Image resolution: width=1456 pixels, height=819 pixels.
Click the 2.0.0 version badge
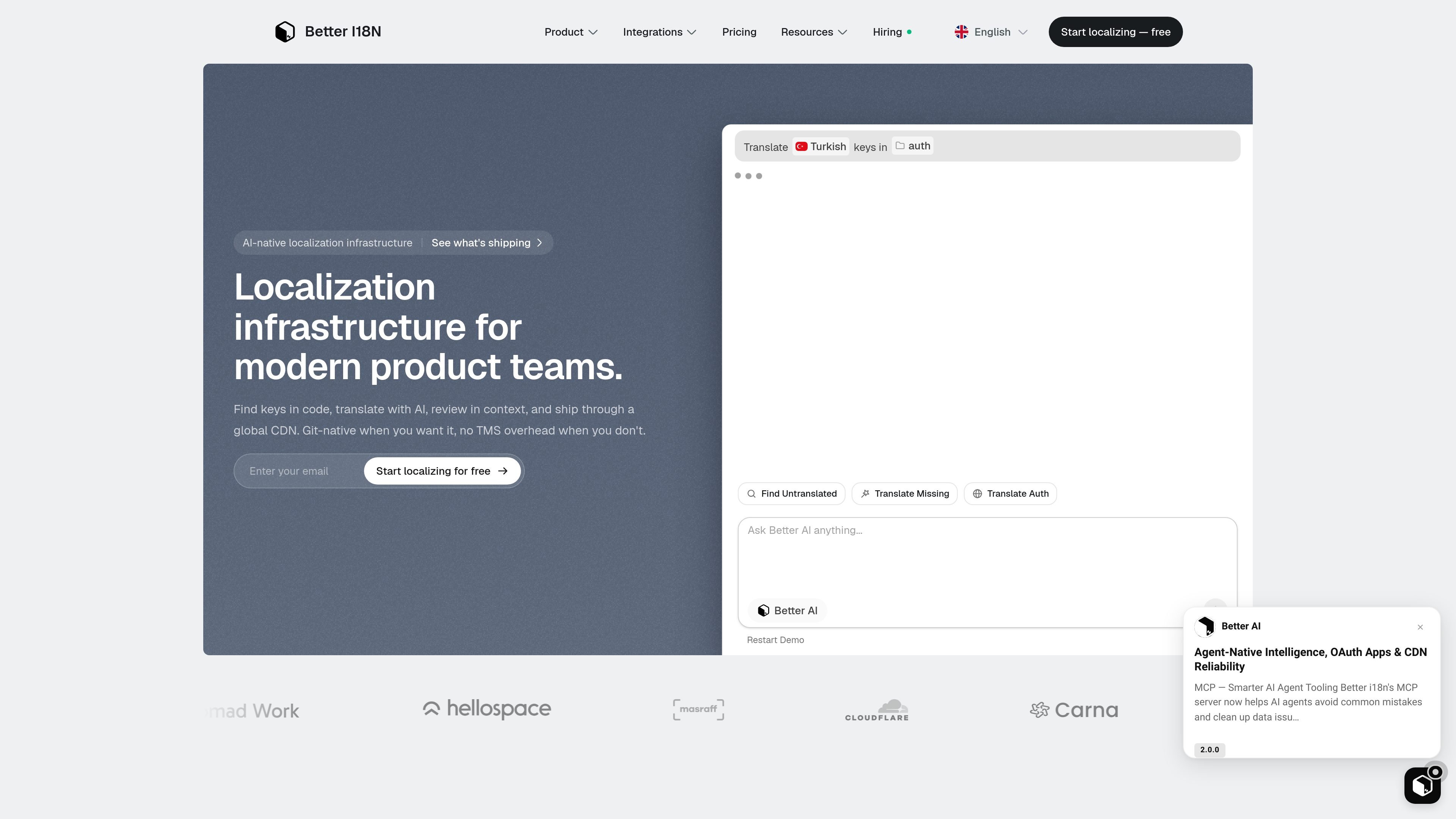coord(1209,750)
